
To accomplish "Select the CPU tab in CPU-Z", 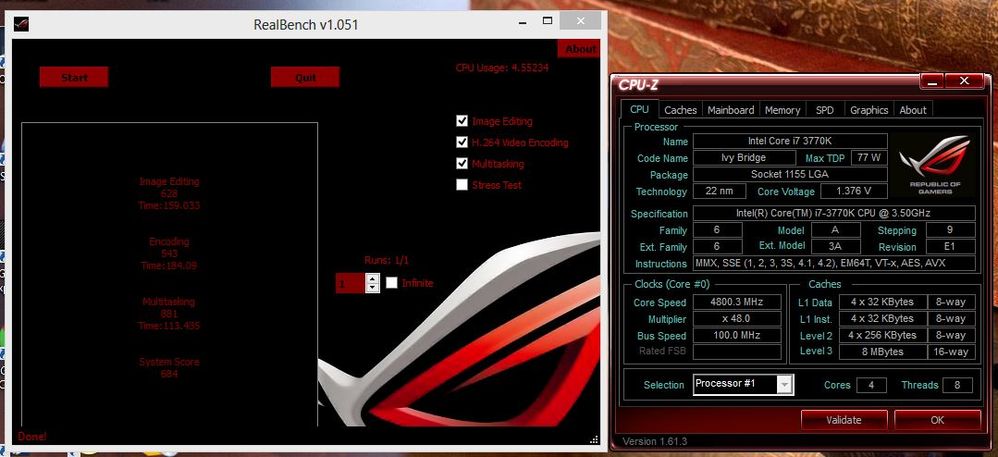I will pyautogui.click(x=639, y=109).
